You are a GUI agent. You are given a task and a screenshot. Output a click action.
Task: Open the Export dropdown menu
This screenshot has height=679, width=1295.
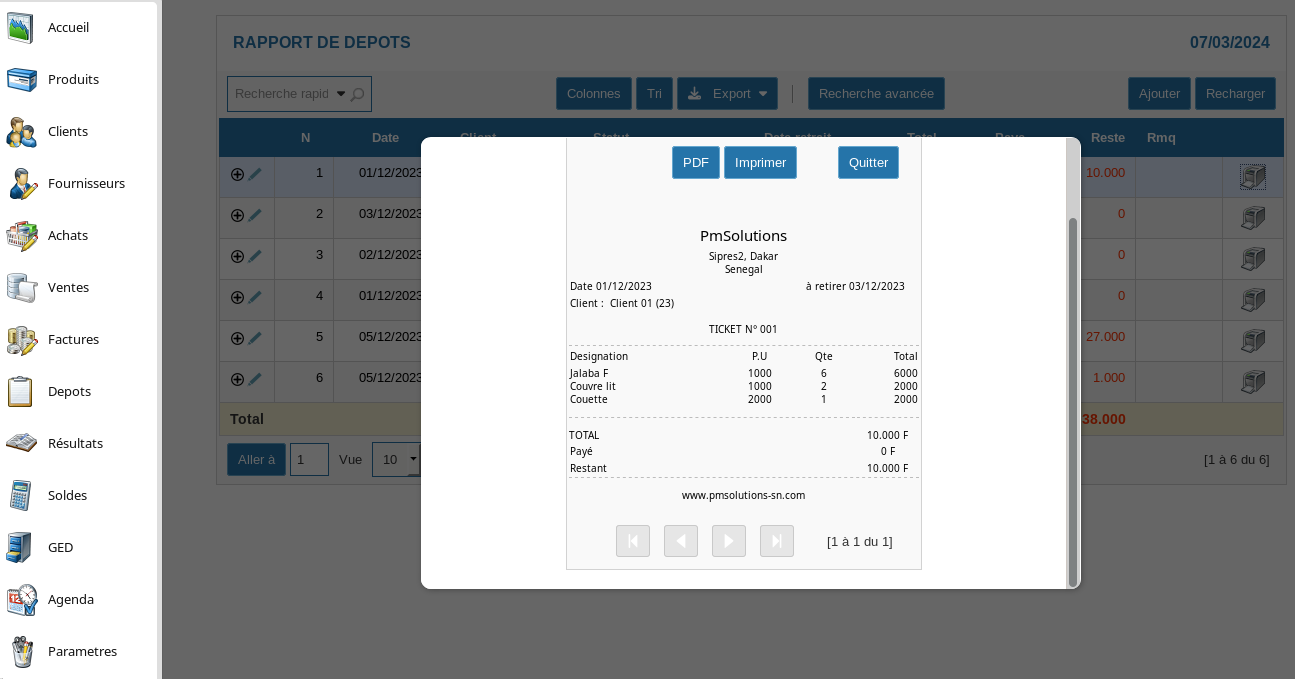click(727, 94)
